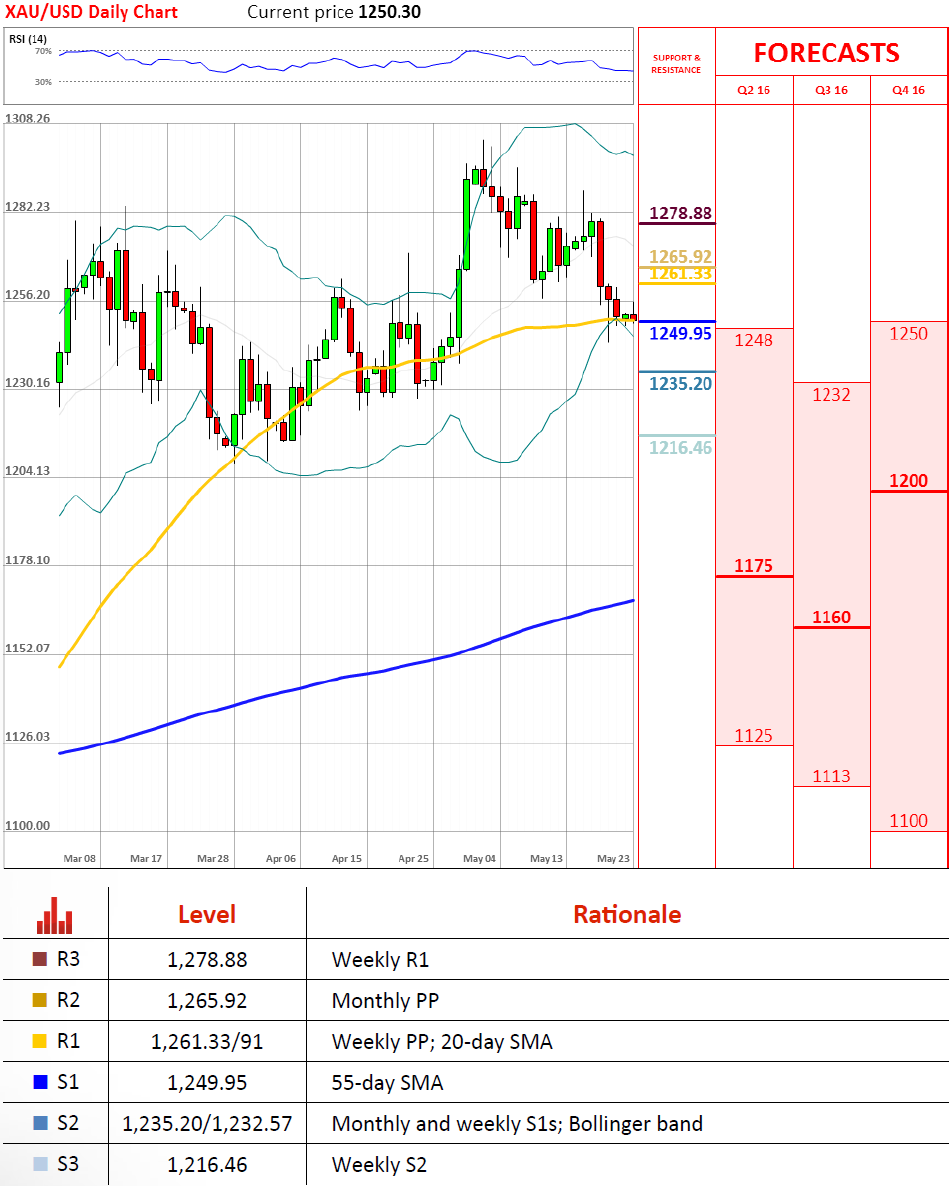Click the Weekly R1 rationale cell
950x1186 pixels.
(x=380, y=960)
